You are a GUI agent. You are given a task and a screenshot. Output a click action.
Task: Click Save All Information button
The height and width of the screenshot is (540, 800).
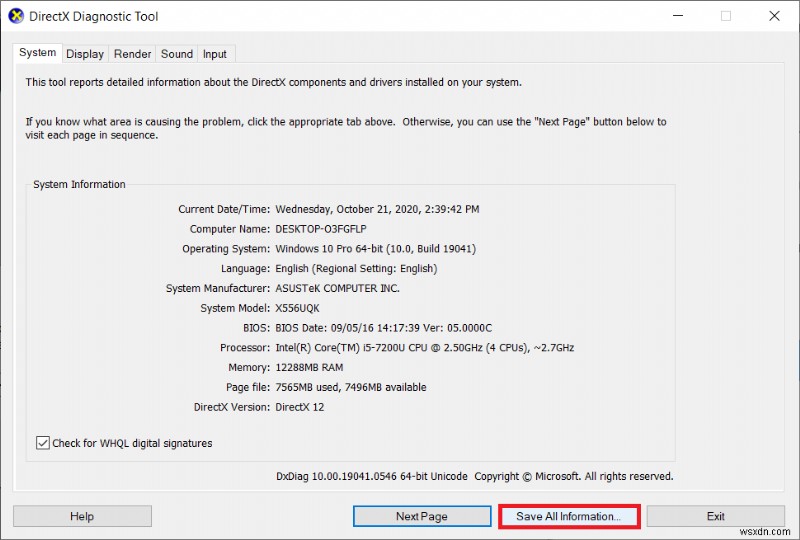(x=568, y=516)
